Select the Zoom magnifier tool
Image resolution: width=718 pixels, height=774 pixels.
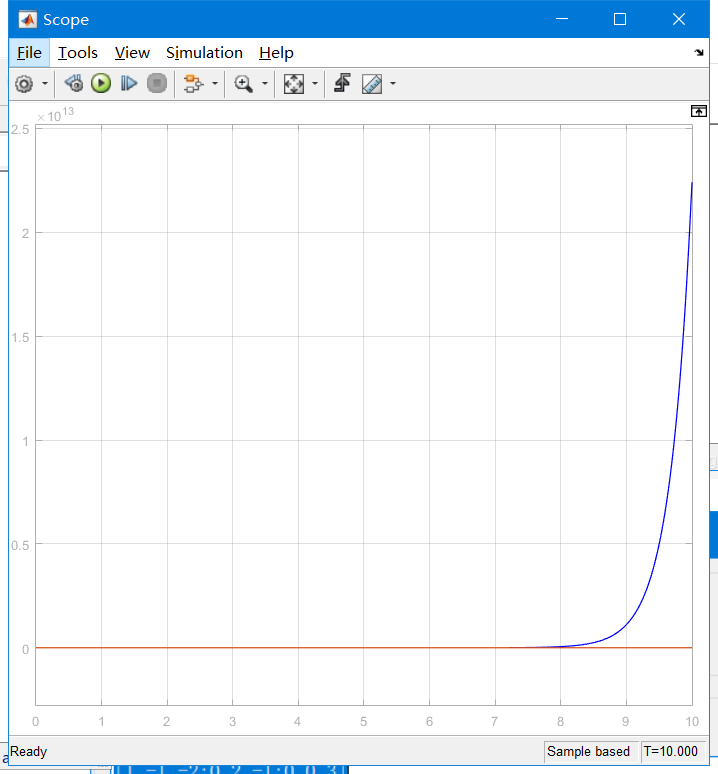click(x=243, y=84)
